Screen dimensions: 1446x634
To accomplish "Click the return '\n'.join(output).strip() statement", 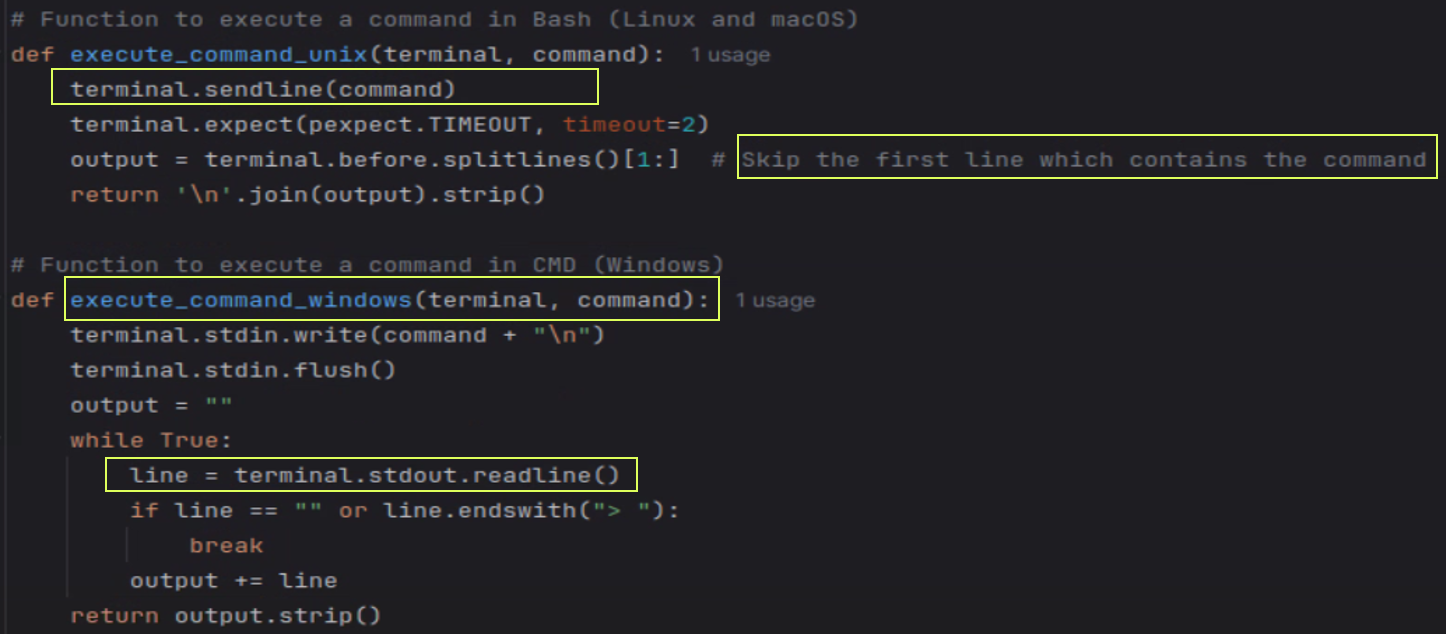I will click(x=307, y=195).
